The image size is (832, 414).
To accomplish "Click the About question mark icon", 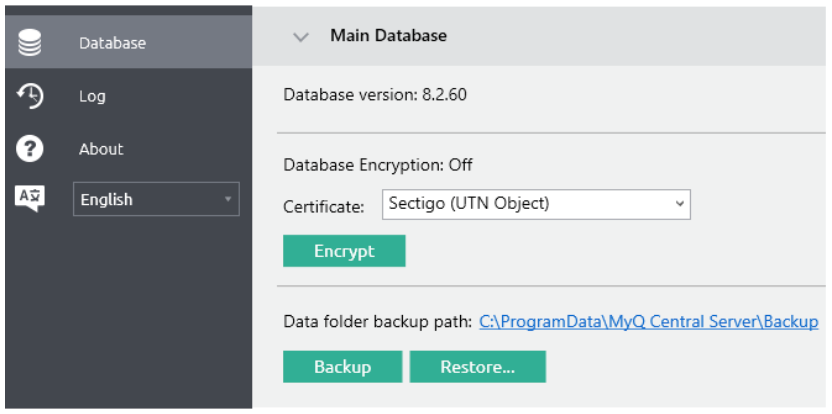I will click(x=30, y=149).
